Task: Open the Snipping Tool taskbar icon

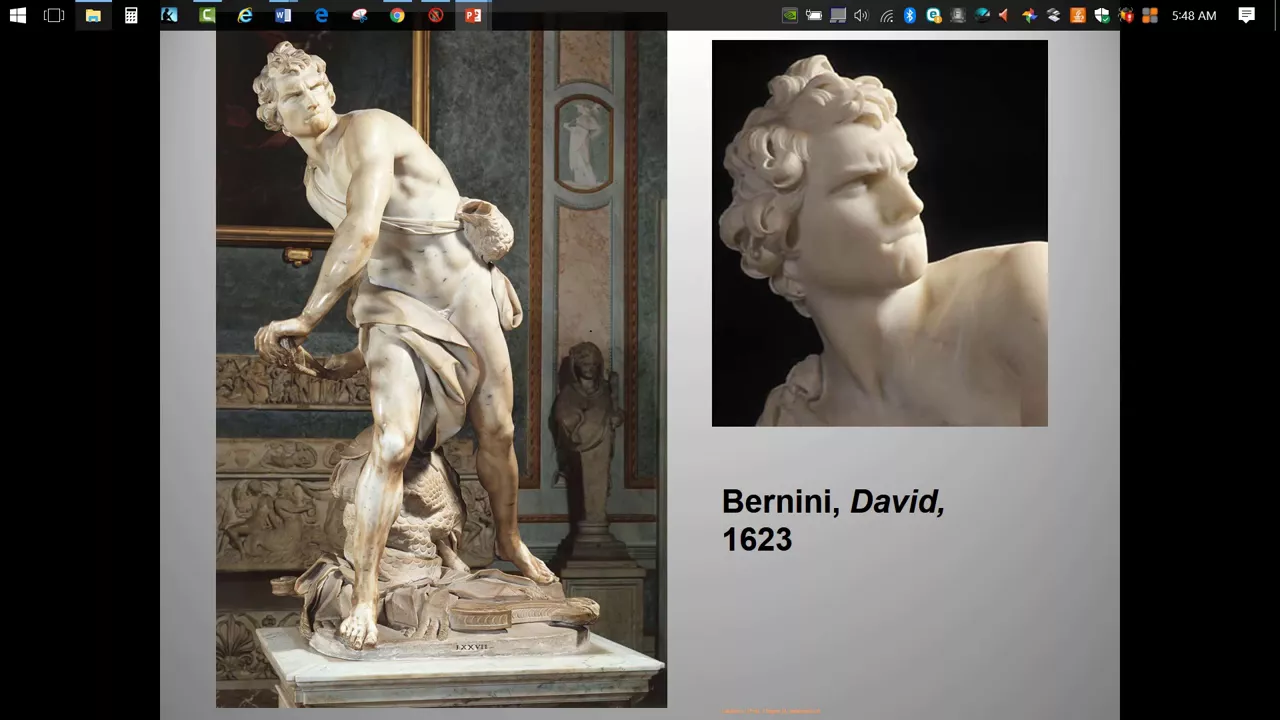Action: [359, 15]
